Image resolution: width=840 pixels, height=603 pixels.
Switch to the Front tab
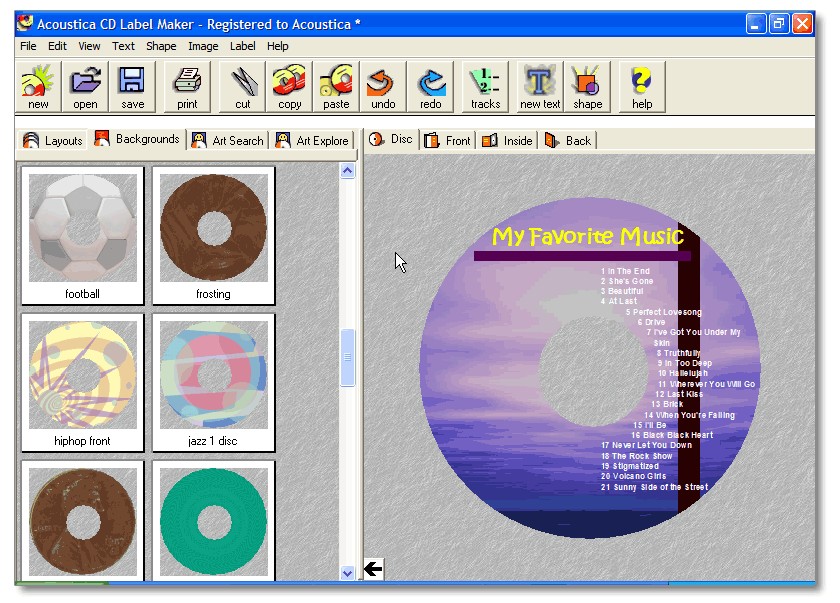click(x=447, y=140)
